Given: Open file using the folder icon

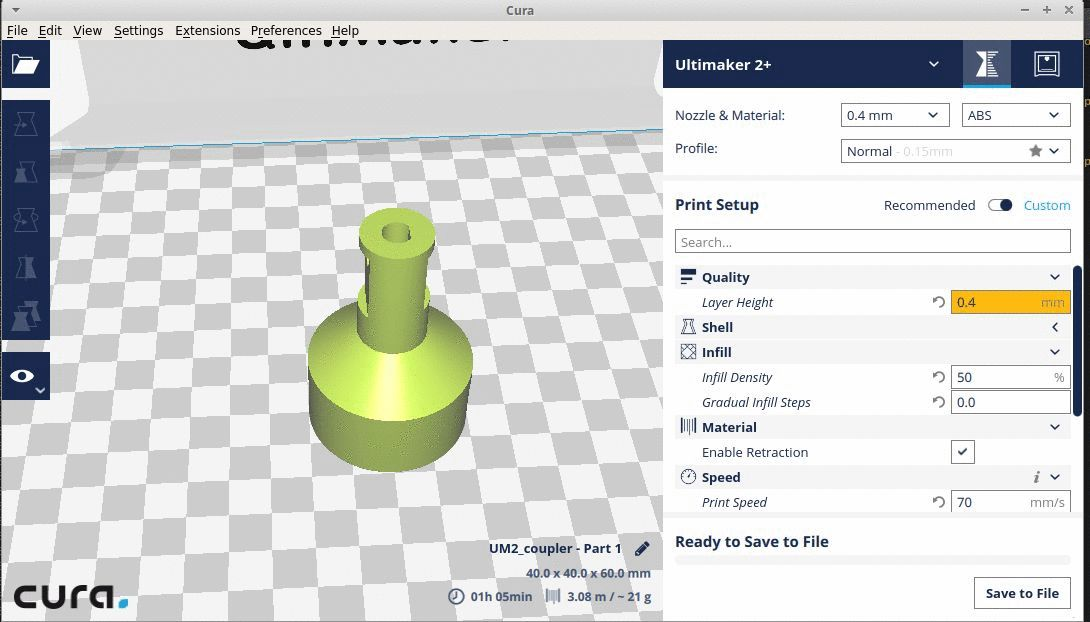Looking at the screenshot, I should coord(26,64).
